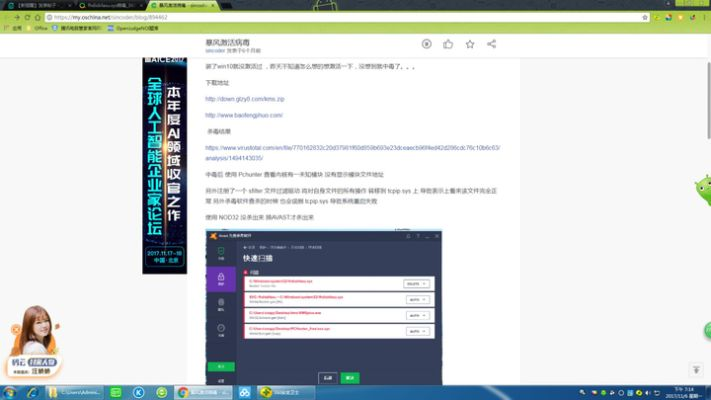Click the volume icon in system tray
This screenshot has height=400, width=711.
648,393
